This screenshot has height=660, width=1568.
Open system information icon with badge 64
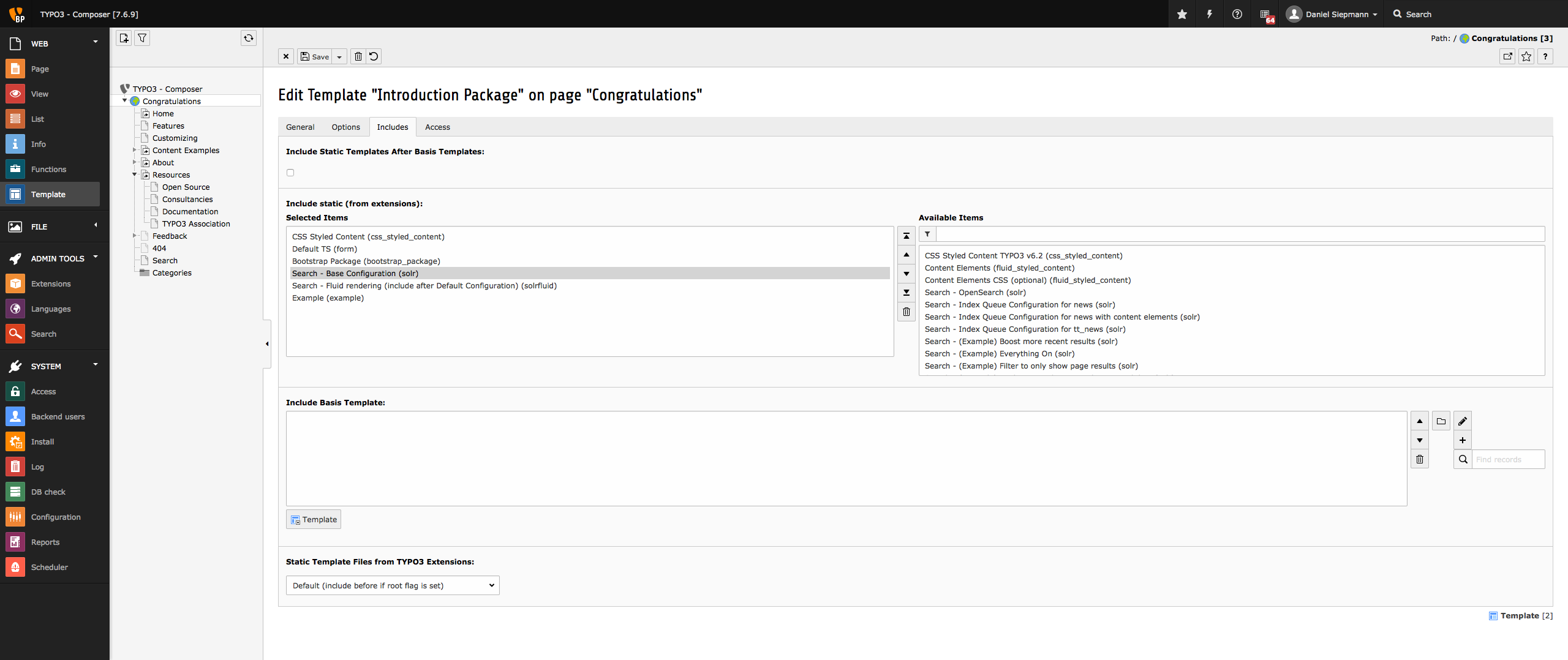click(x=1266, y=15)
